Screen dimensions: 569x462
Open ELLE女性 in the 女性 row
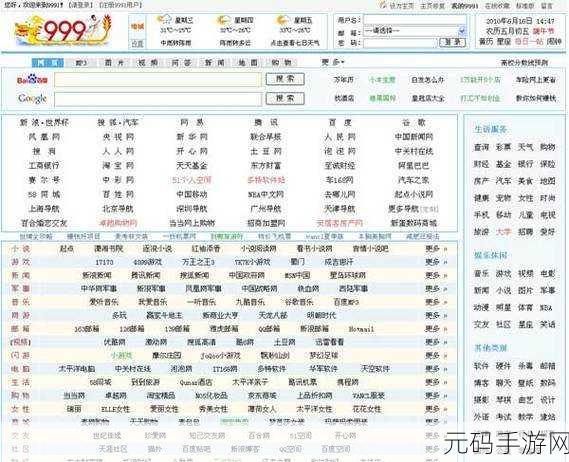(115, 409)
